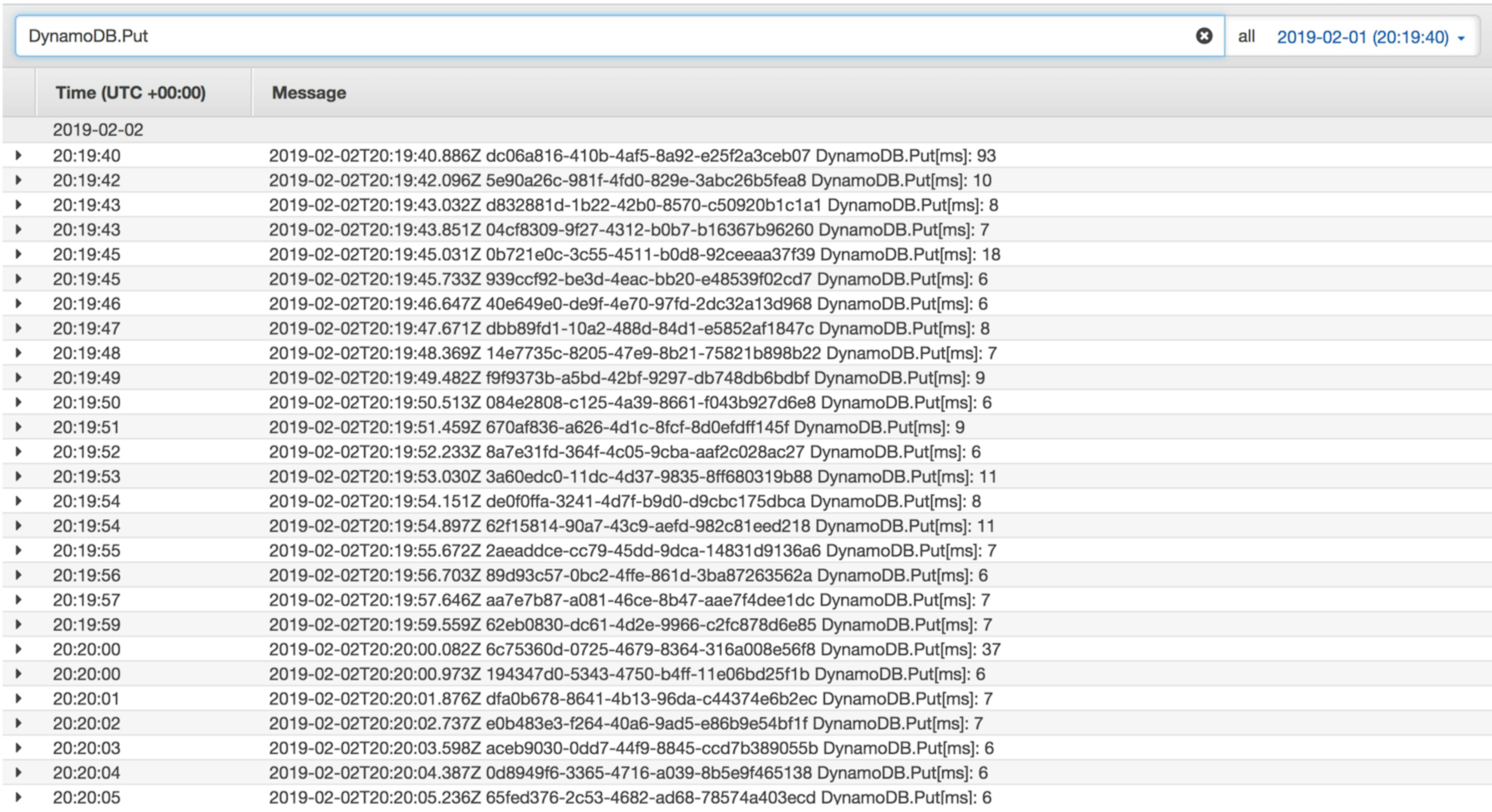The image size is (1492, 812).
Task: Expand the 20:19:56 log entry arrow
Action: pos(19,575)
